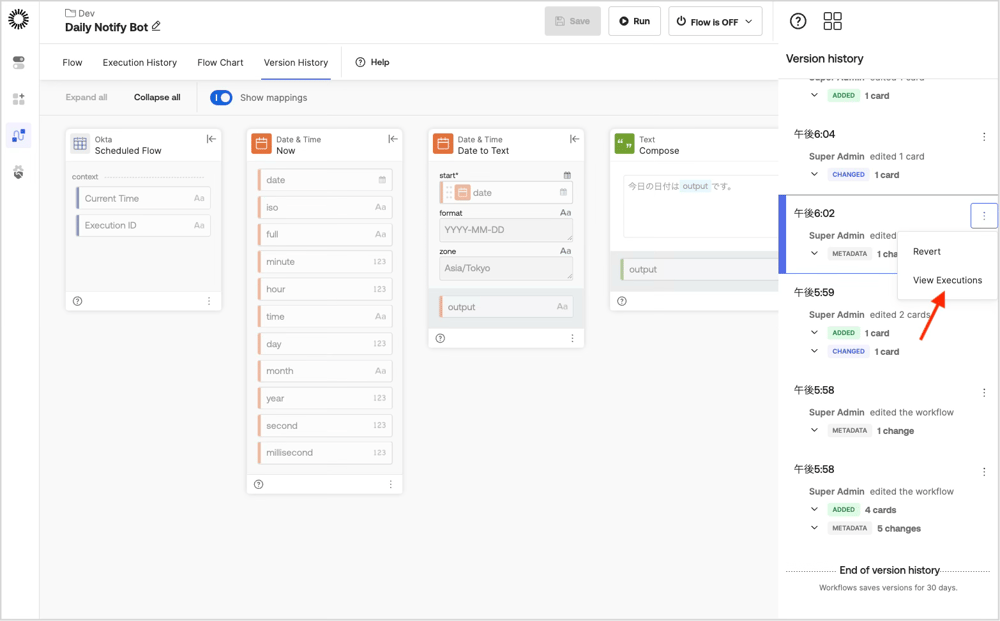
Task: Open help question-mark icon in top right
Action: 798,21
